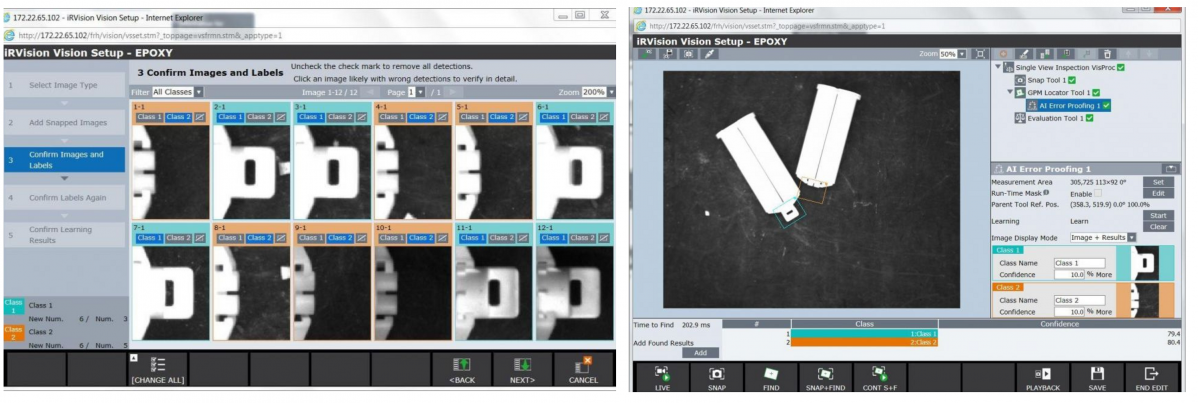Click the Class 2 orange result bar
Viewport: 1198px width, 403px height.
863,342
